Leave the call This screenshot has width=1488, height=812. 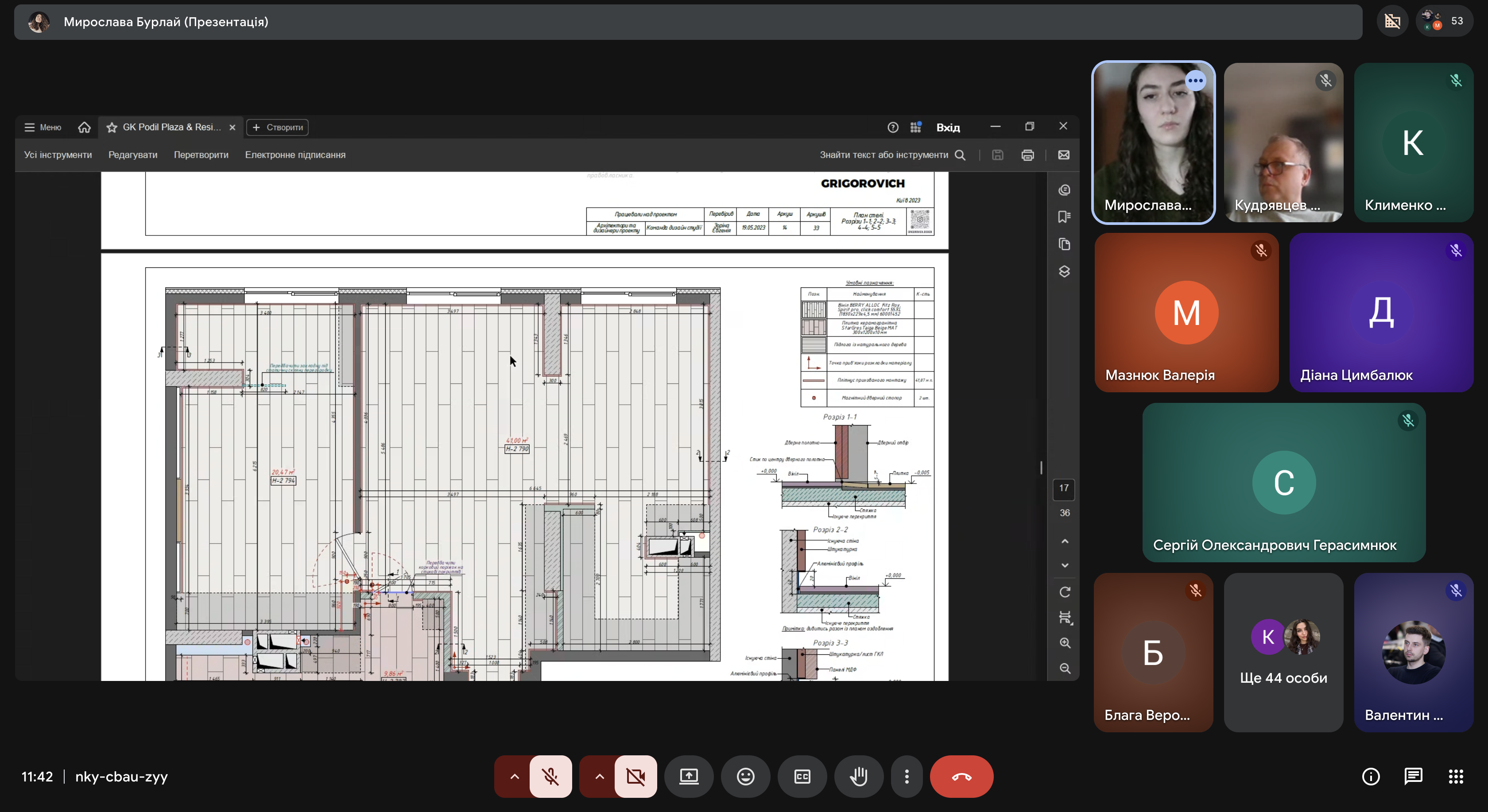[x=961, y=776]
